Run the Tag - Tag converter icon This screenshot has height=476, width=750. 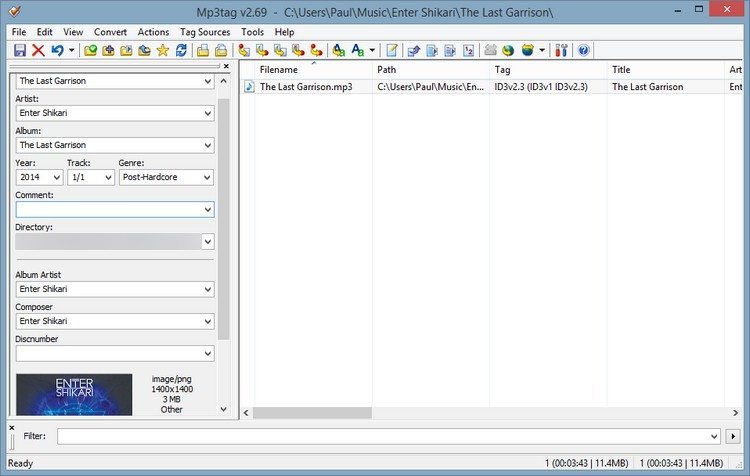tap(316, 50)
